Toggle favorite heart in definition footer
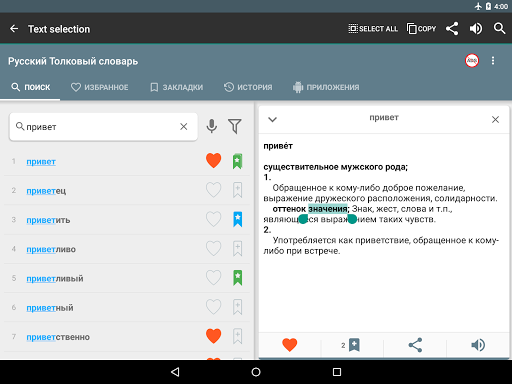The height and width of the screenshot is (384, 512). [x=289, y=345]
